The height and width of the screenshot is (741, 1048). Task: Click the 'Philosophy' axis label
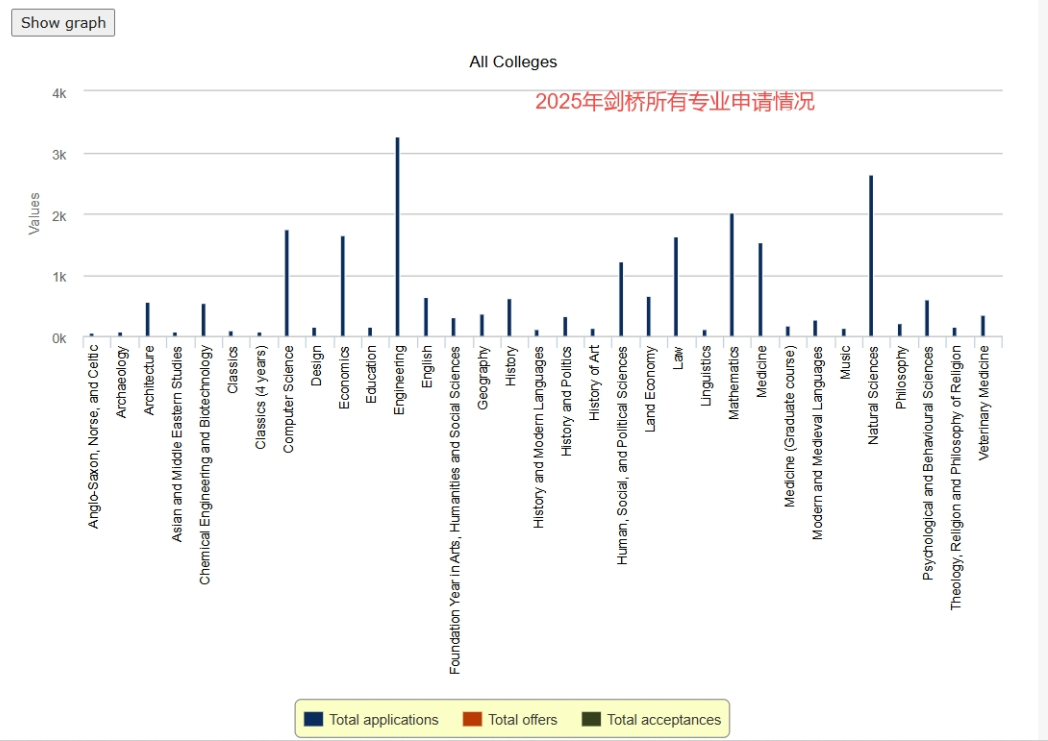pyautogui.click(x=901, y=378)
